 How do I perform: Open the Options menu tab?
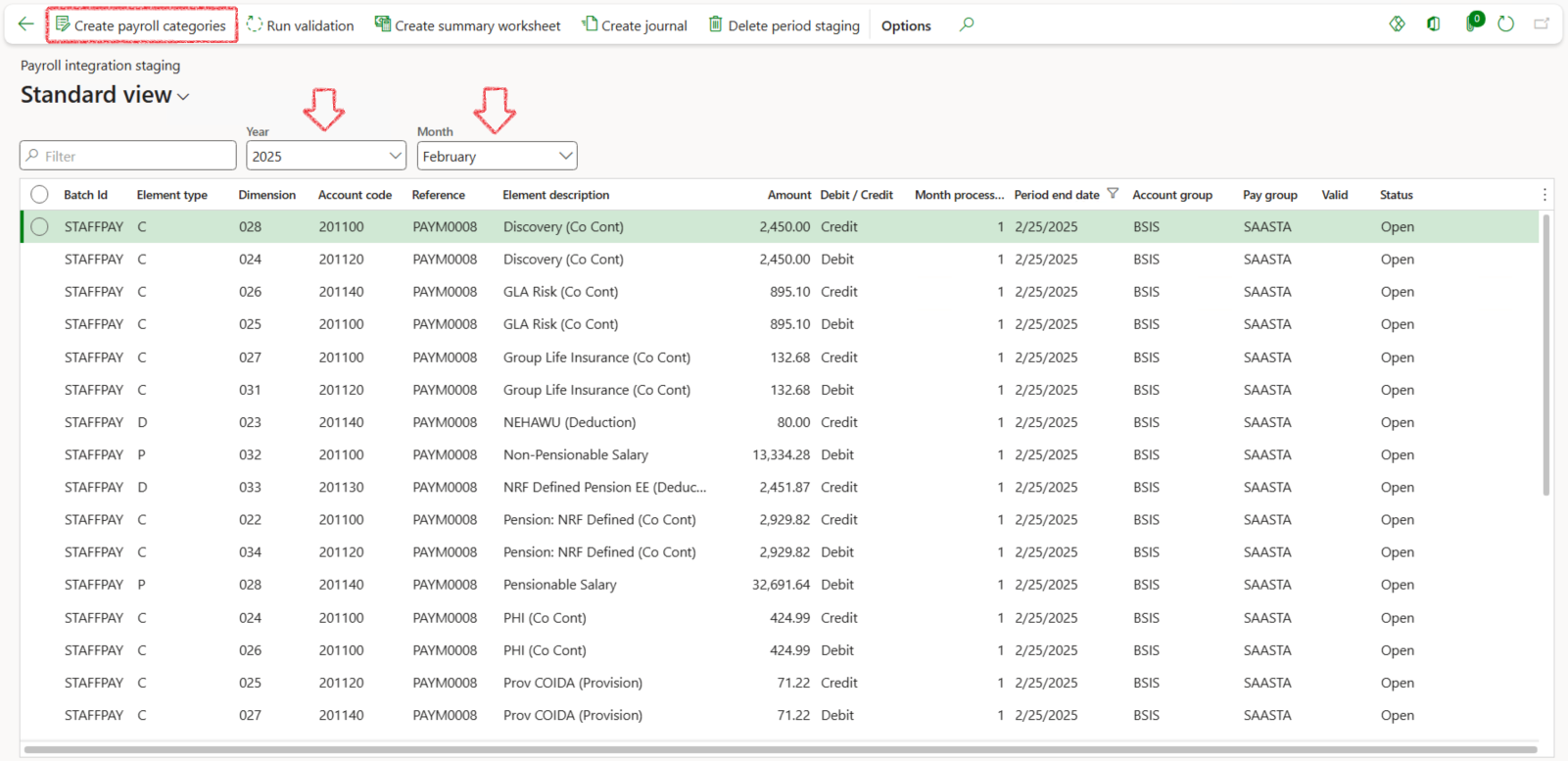tap(906, 25)
